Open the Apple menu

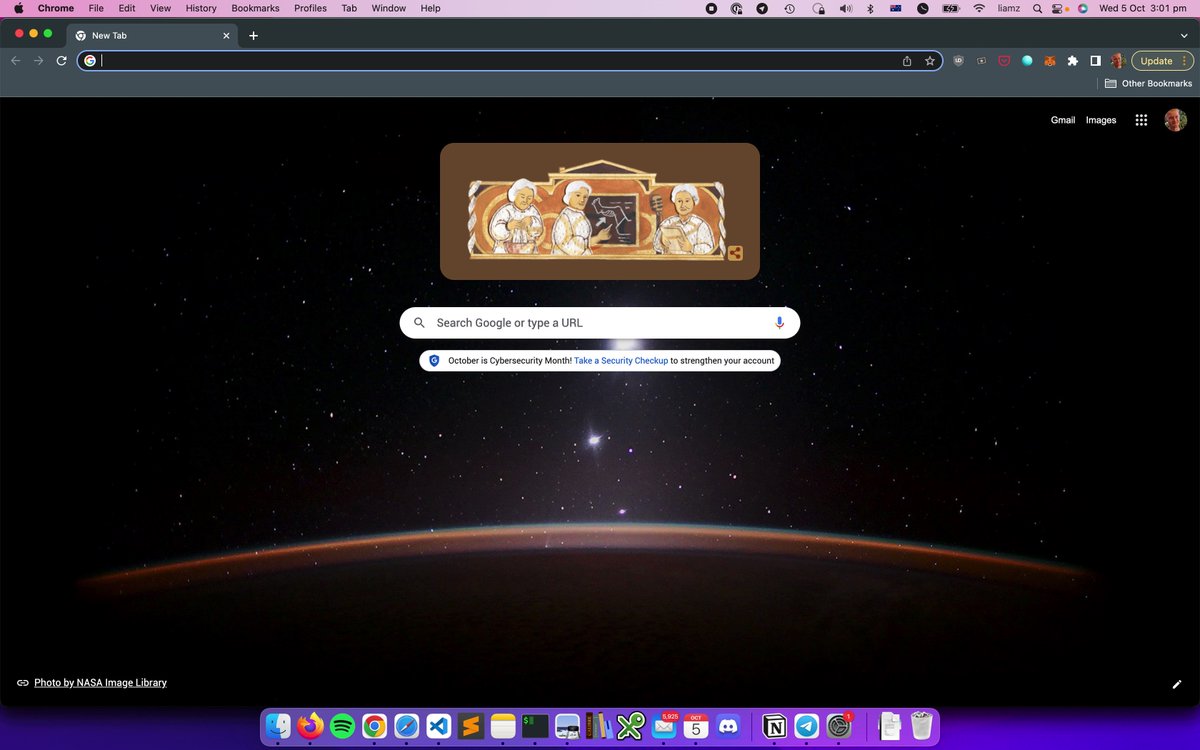pos(18,8)
